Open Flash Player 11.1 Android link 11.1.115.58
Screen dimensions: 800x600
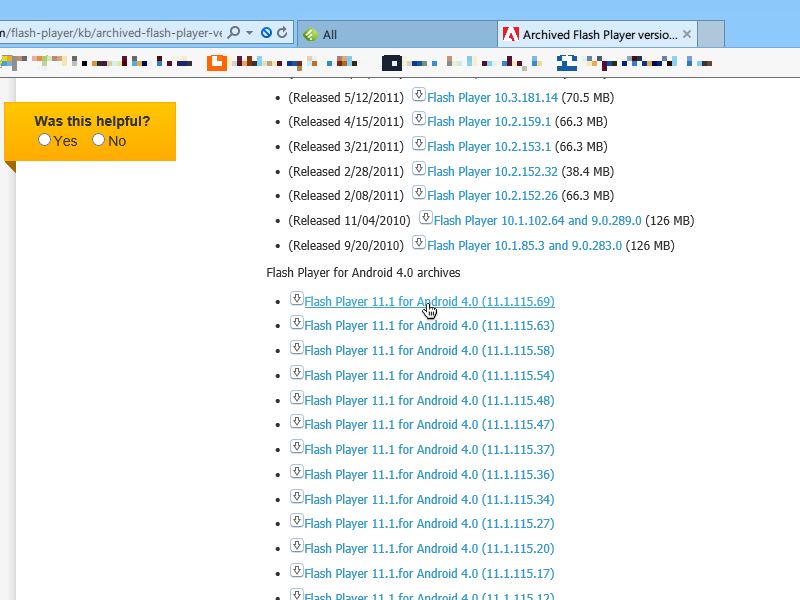(429, 351)
